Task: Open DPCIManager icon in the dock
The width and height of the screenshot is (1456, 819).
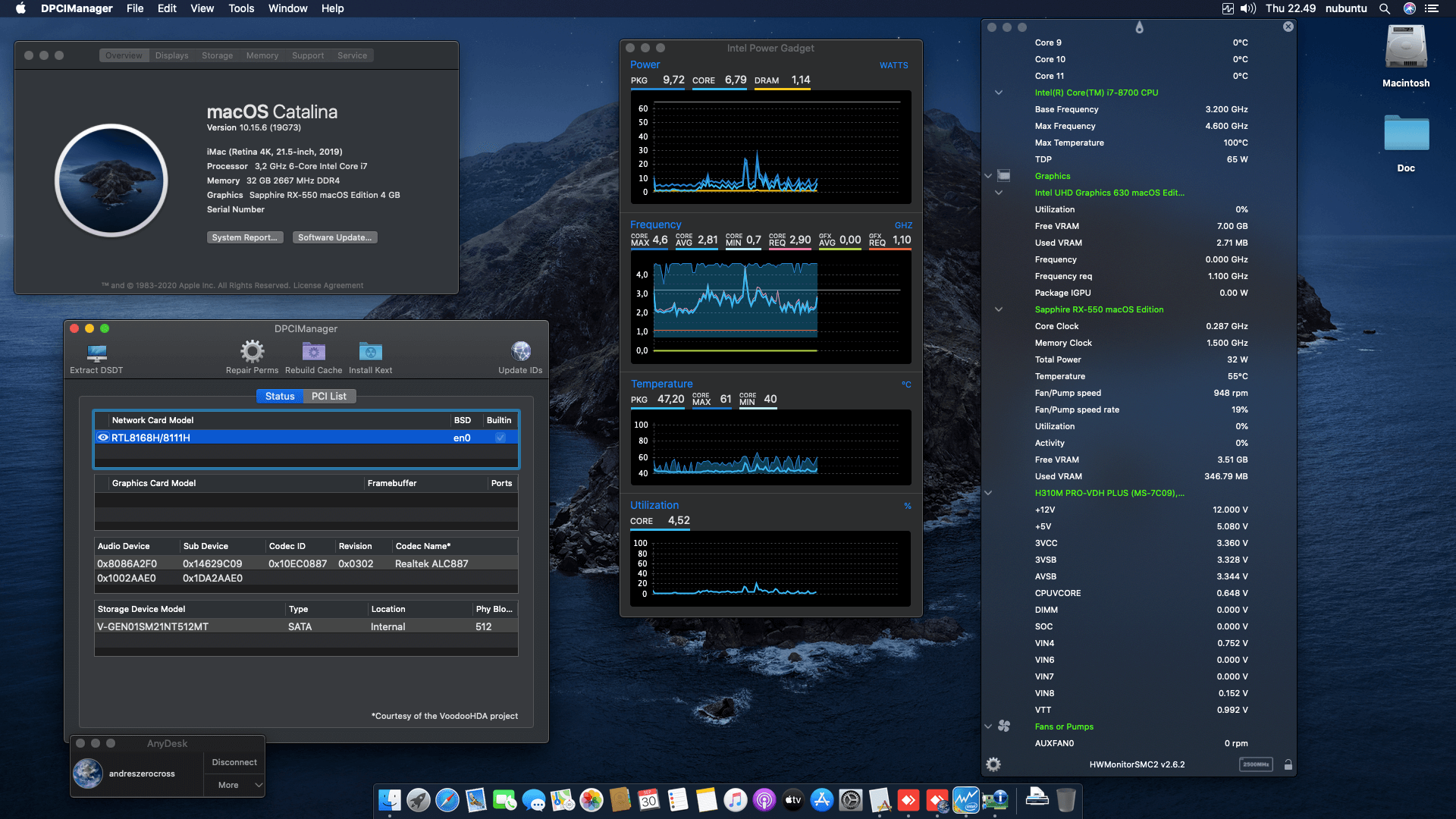Action: 995,800
